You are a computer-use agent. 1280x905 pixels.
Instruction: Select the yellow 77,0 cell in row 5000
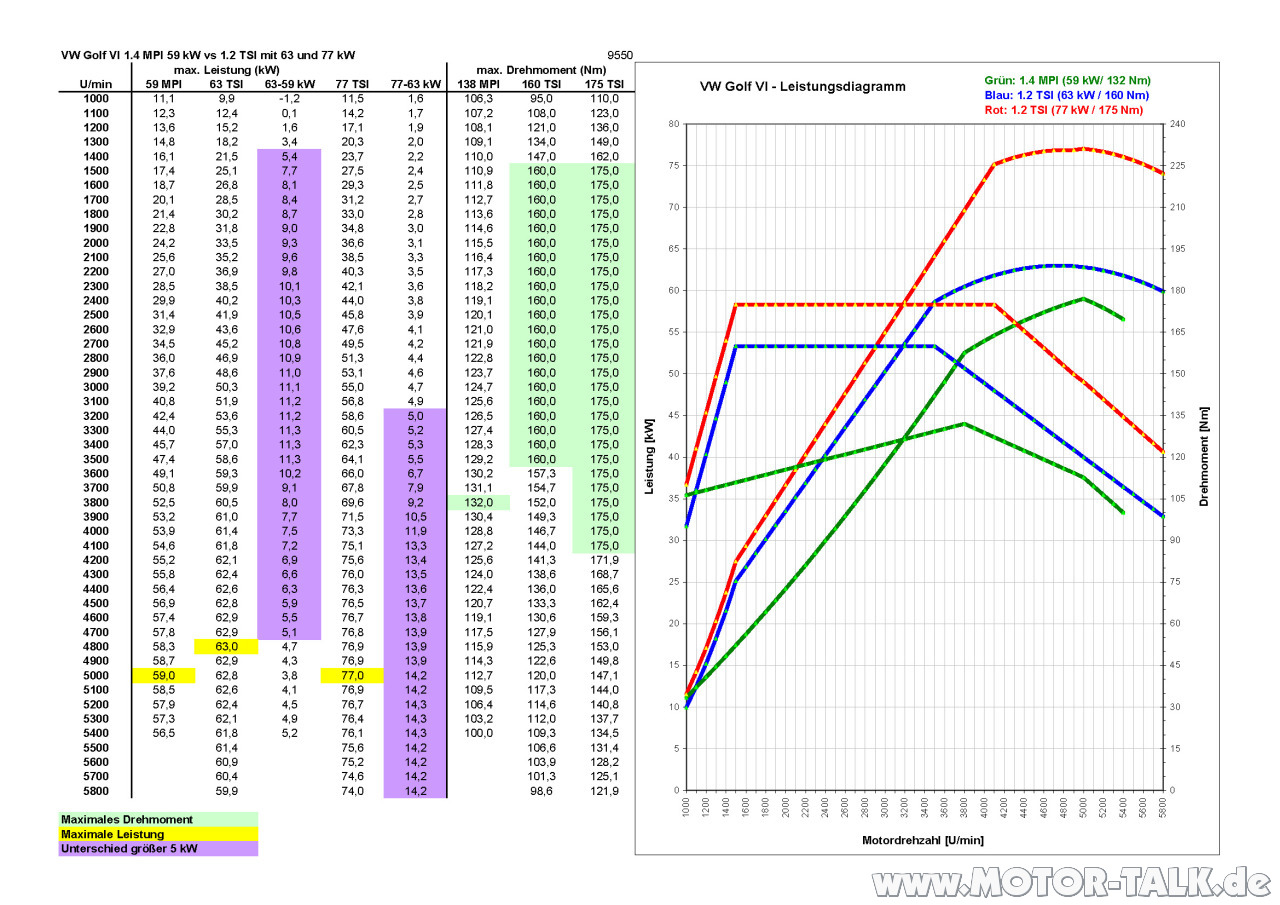point(353,676)
